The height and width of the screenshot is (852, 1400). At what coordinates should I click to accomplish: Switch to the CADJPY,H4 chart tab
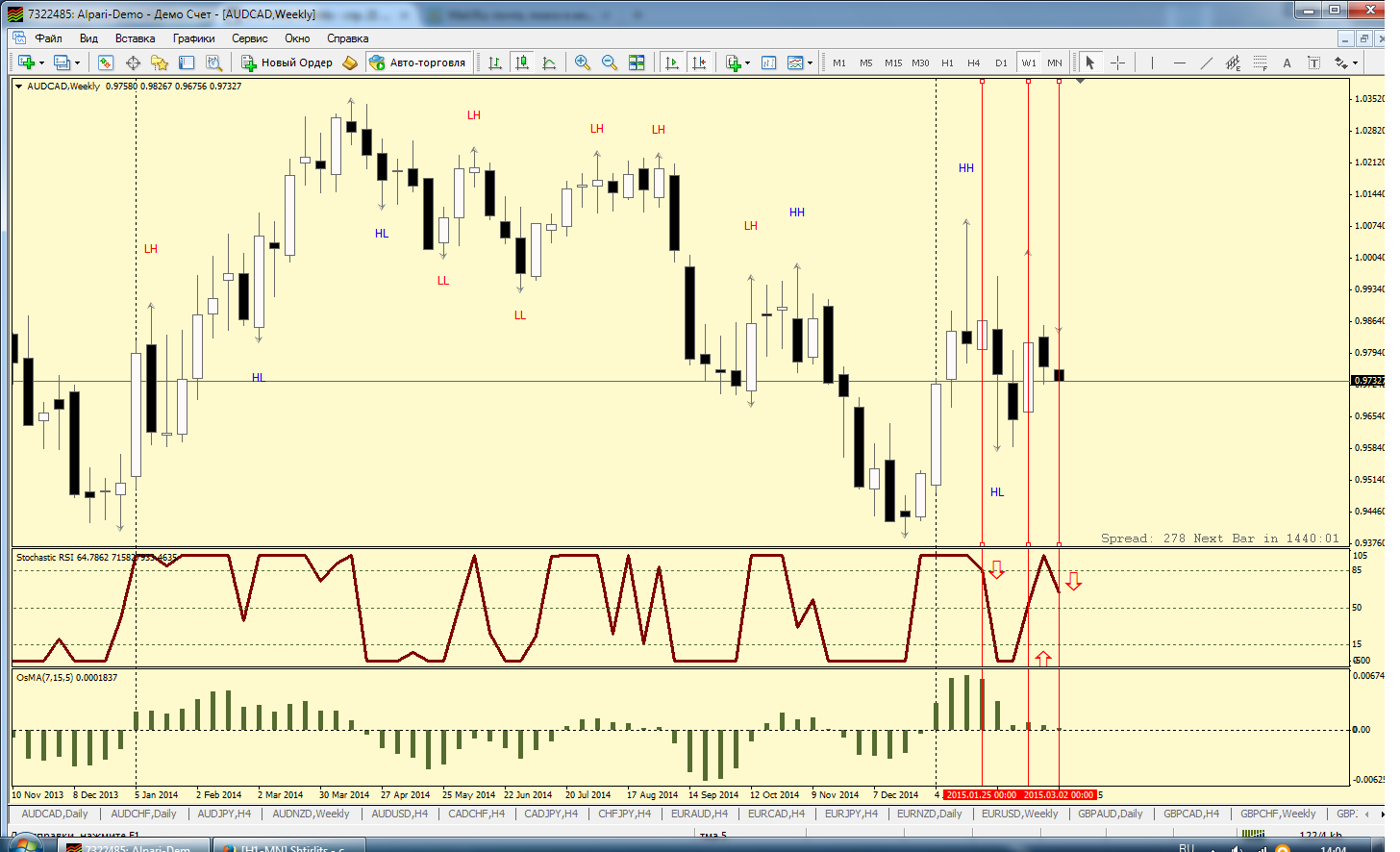[551, 814]
